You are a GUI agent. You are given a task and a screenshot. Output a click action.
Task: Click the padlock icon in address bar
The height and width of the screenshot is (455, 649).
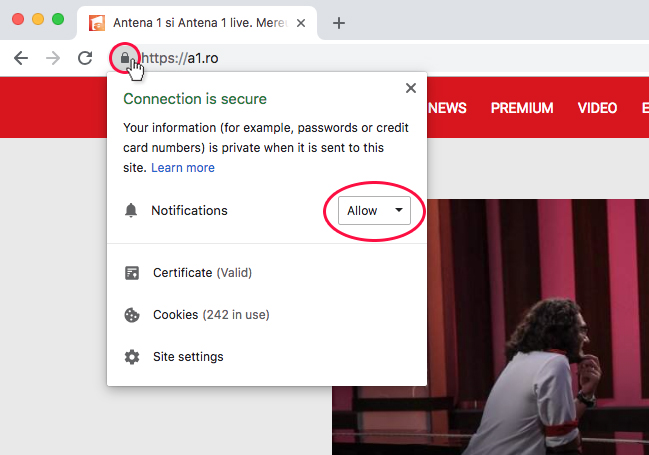[x=123, y=58]
